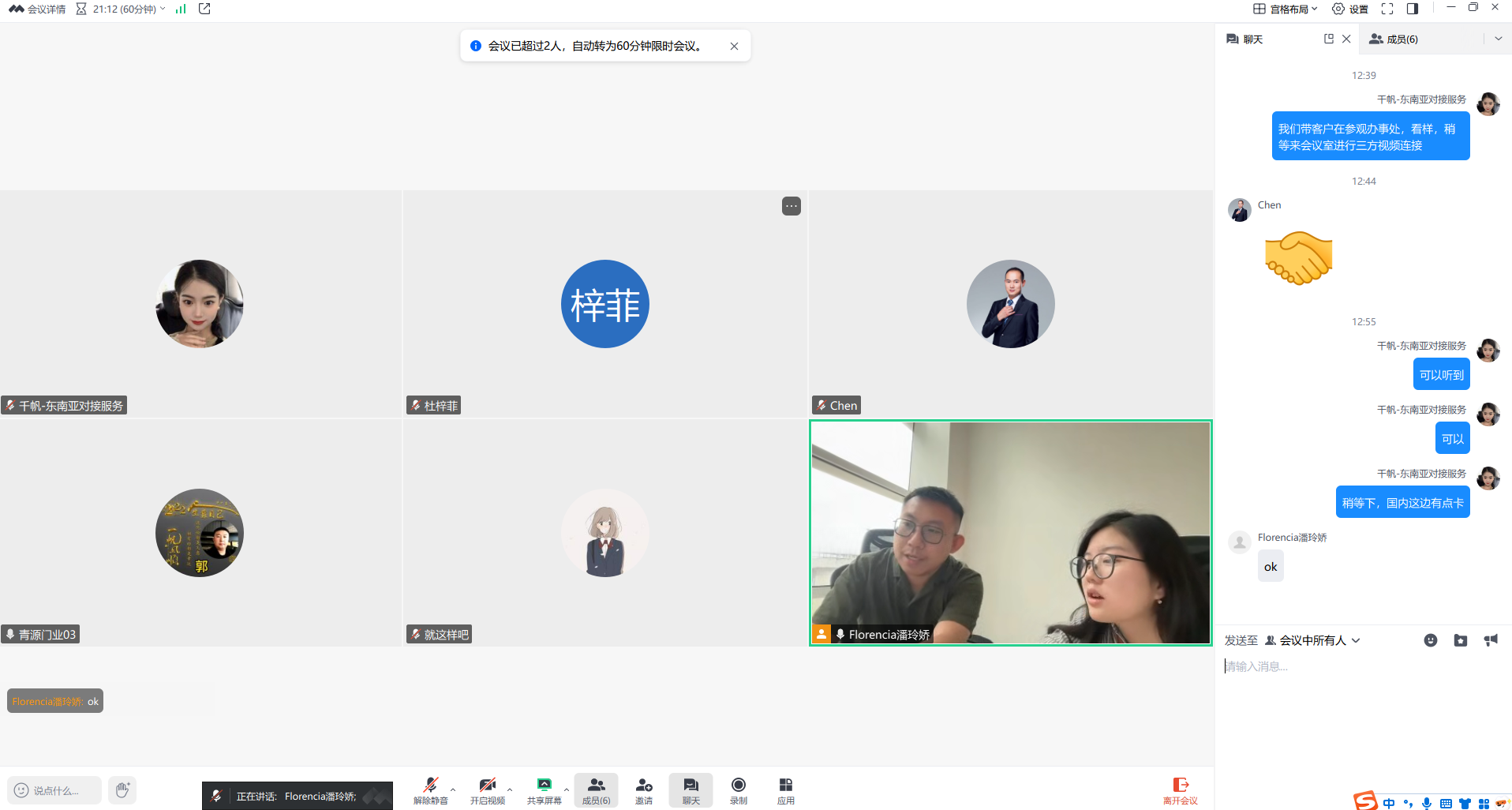
Task: Turn on the camera (开启视频)
Action: pos(487,789)
